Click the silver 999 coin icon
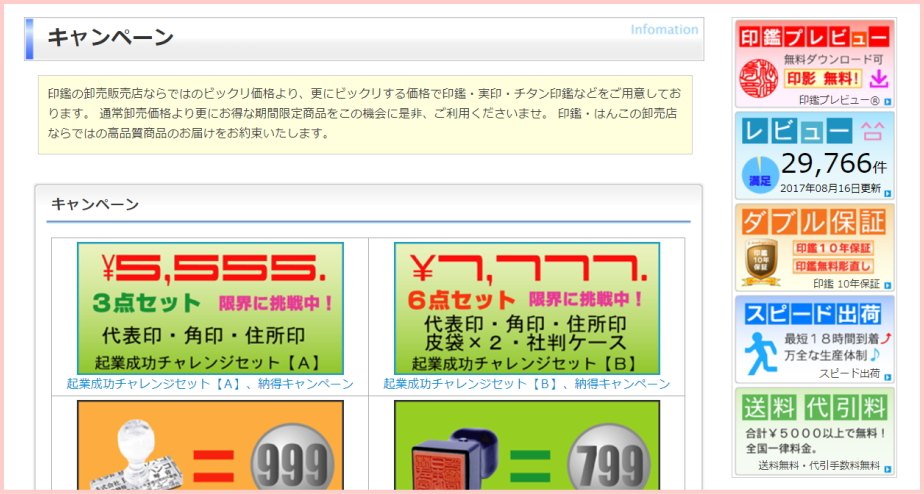This screenshot has height=494, width=924. tap(292, 458)
